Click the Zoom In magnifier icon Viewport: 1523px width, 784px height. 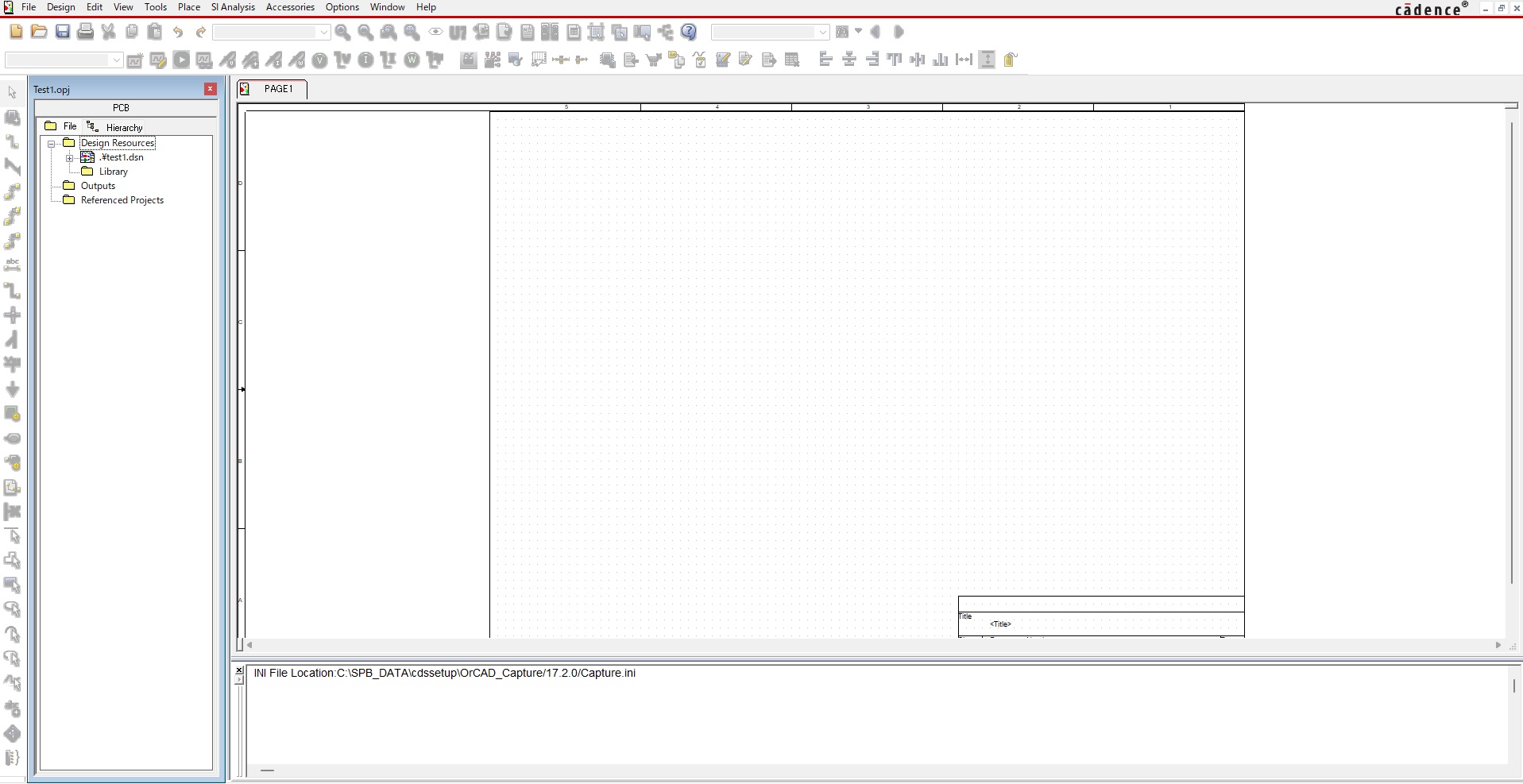click(342, 32)
